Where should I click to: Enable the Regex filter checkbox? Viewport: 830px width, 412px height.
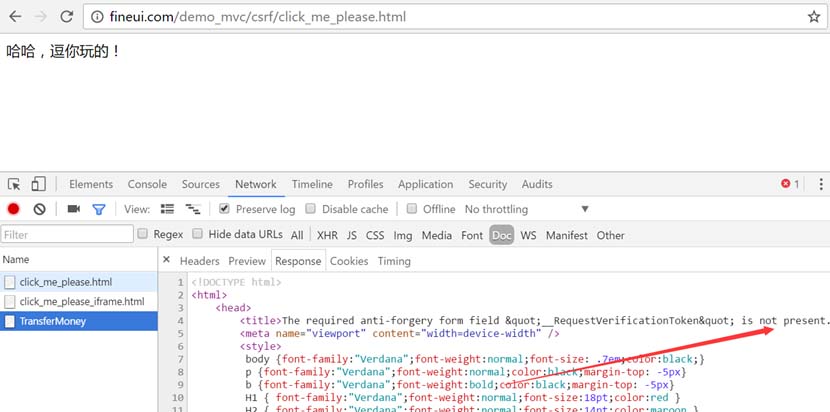[142, 234]
